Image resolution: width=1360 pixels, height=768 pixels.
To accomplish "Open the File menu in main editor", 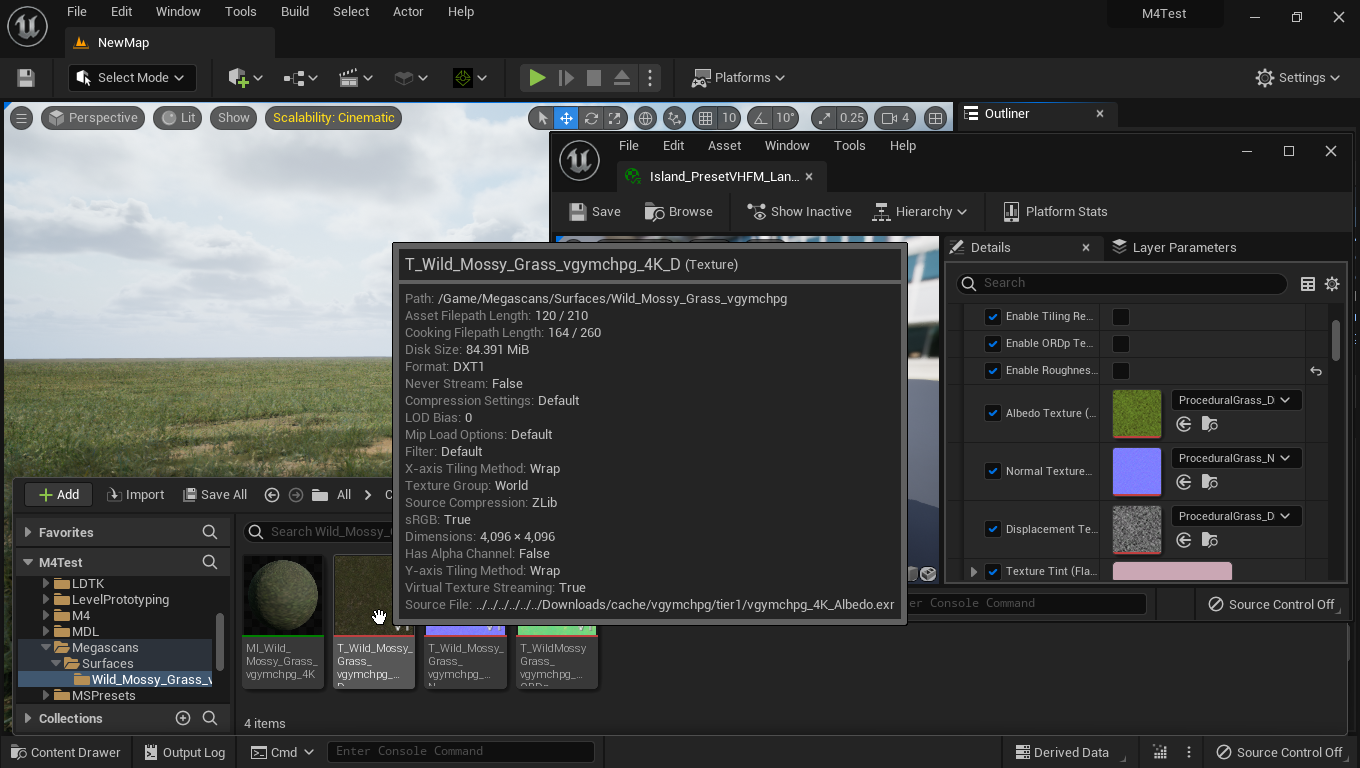I will point(76,12).
